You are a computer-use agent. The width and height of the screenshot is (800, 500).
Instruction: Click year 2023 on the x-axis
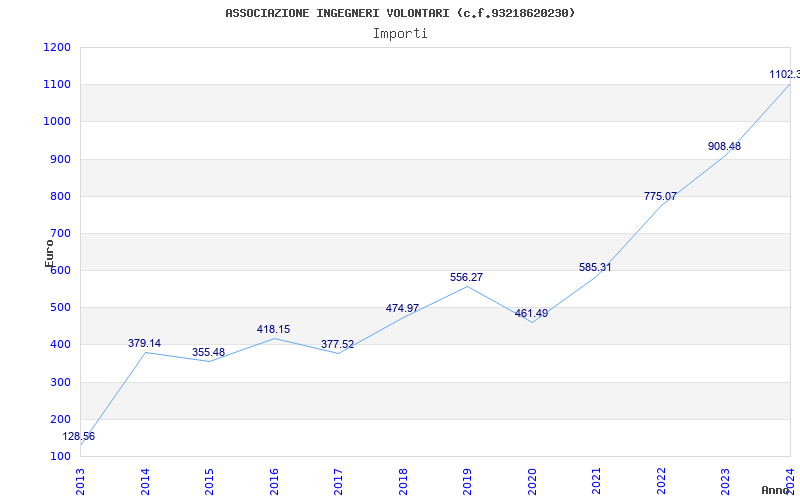(726, 481)
